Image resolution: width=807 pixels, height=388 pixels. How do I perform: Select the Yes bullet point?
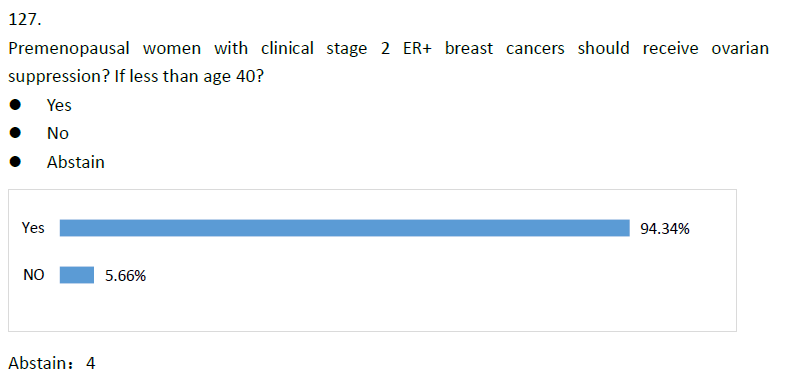click(15, 105)
